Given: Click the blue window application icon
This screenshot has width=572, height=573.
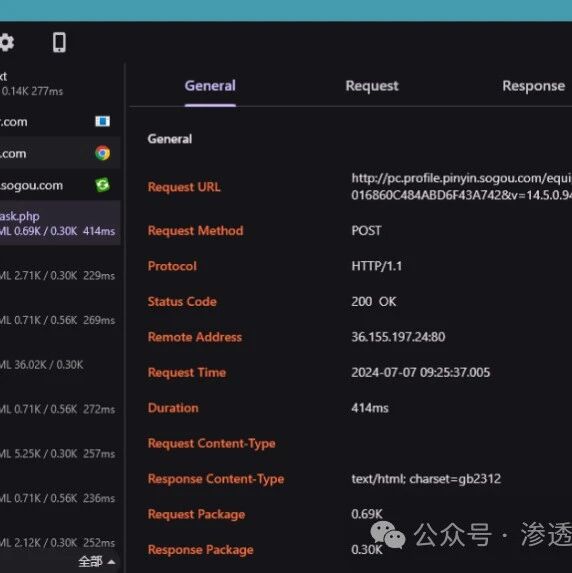Looking at the screenshot, I should tap(102, 121).
